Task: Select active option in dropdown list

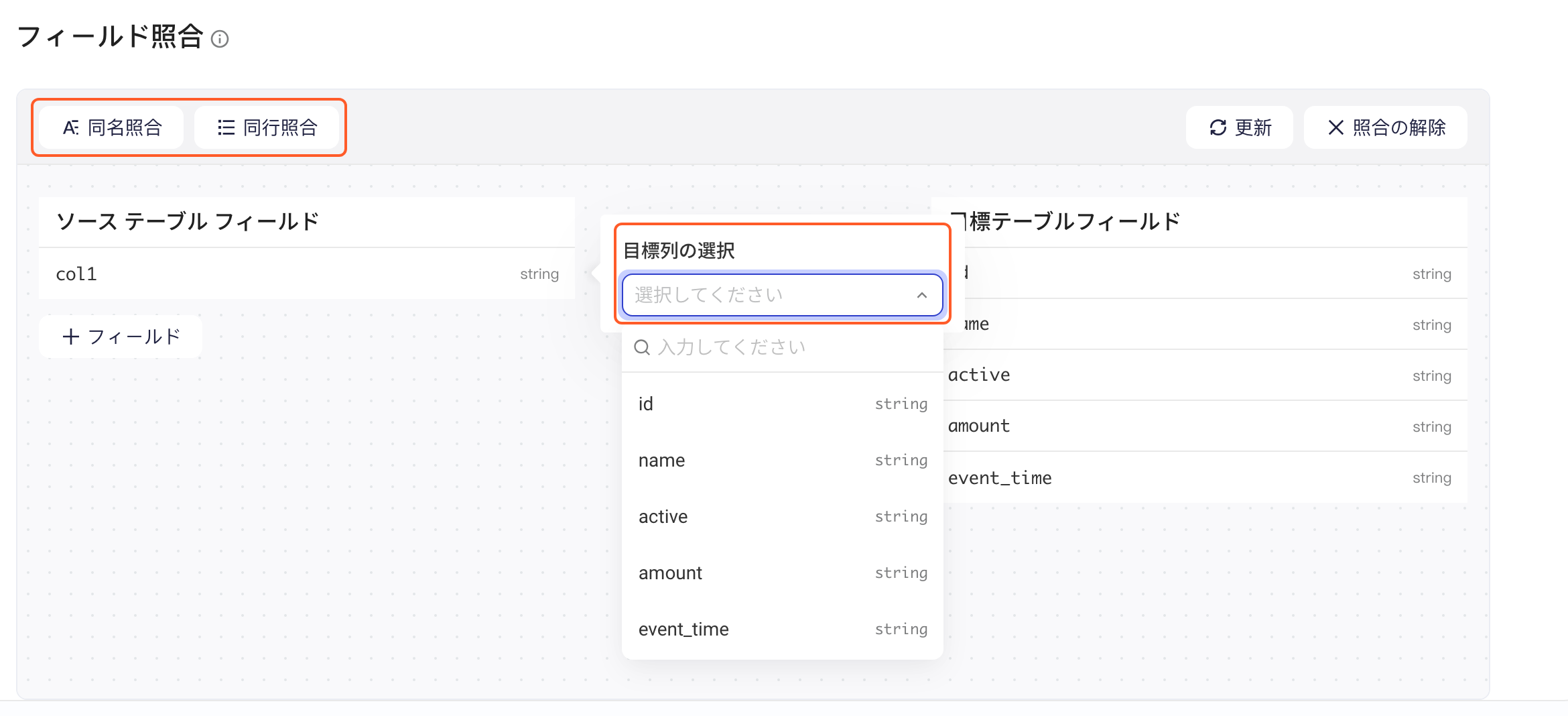Action: coord(782,517)
